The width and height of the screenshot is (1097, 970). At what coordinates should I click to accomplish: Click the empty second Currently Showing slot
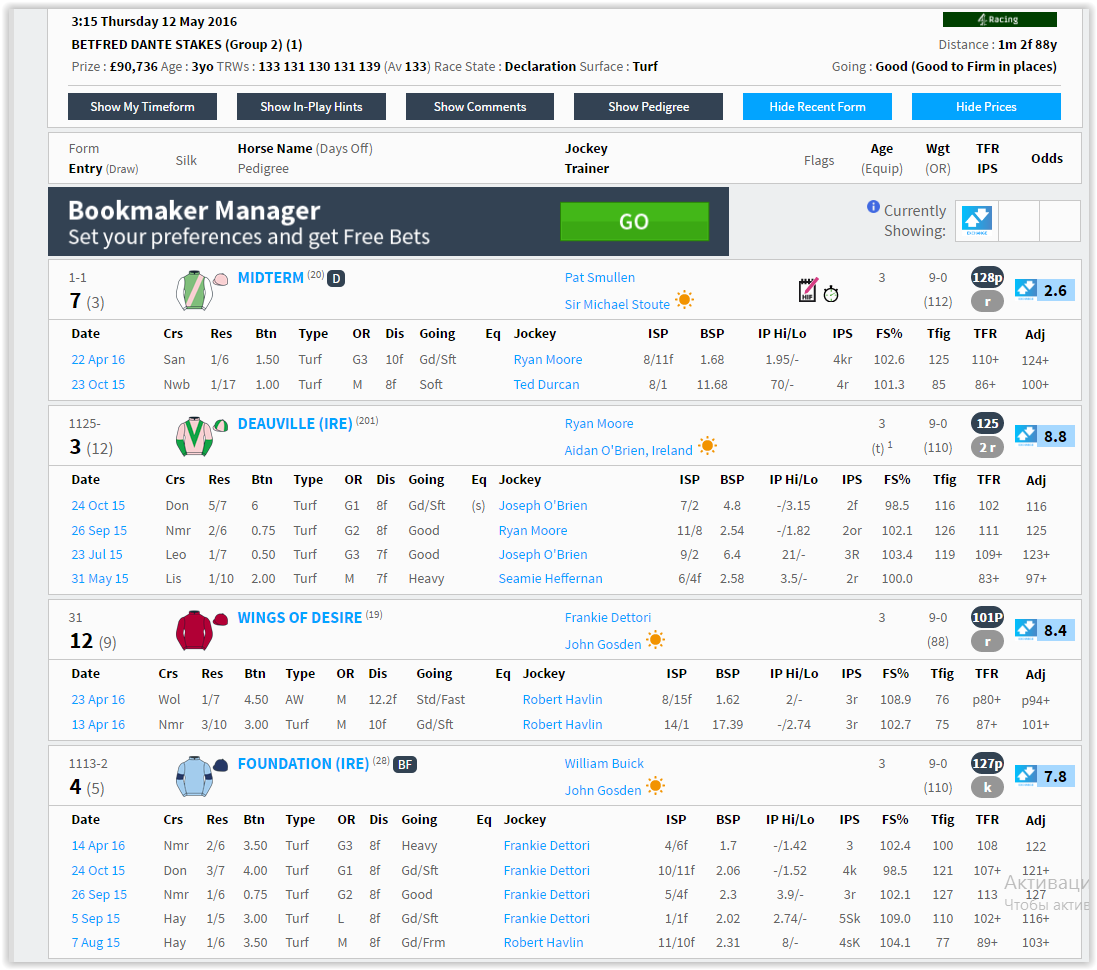point(1019,220)
